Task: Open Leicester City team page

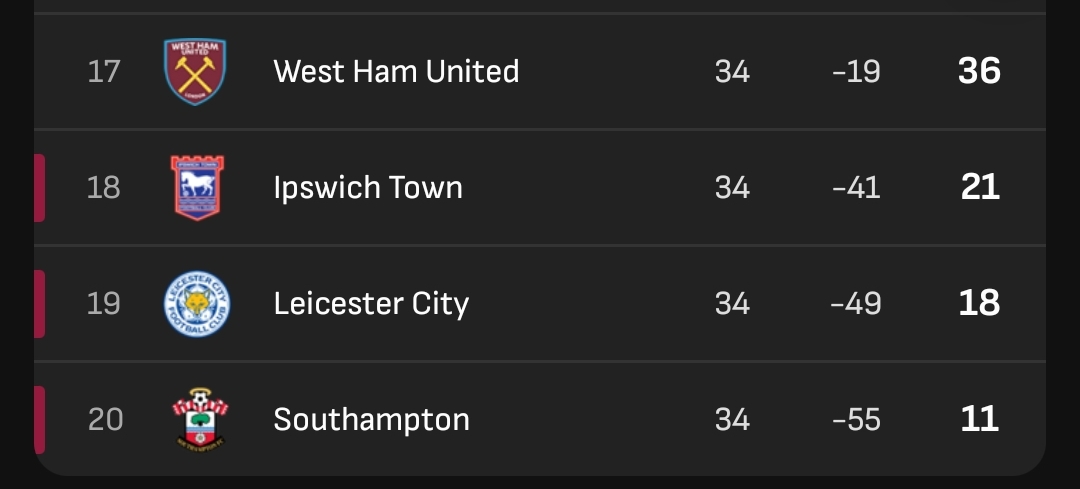Action: click(371, 304)
